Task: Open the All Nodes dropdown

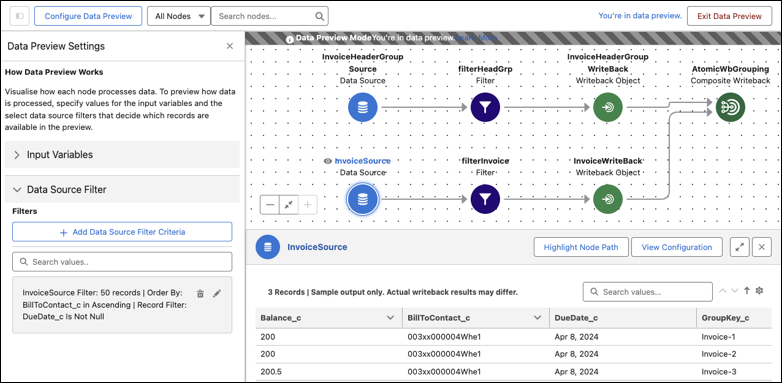Action: [179, 16]
